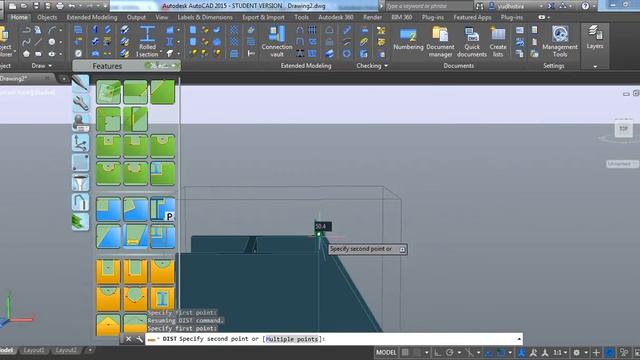
Task: Expand the Layers panel arrow
Action: 595,66
